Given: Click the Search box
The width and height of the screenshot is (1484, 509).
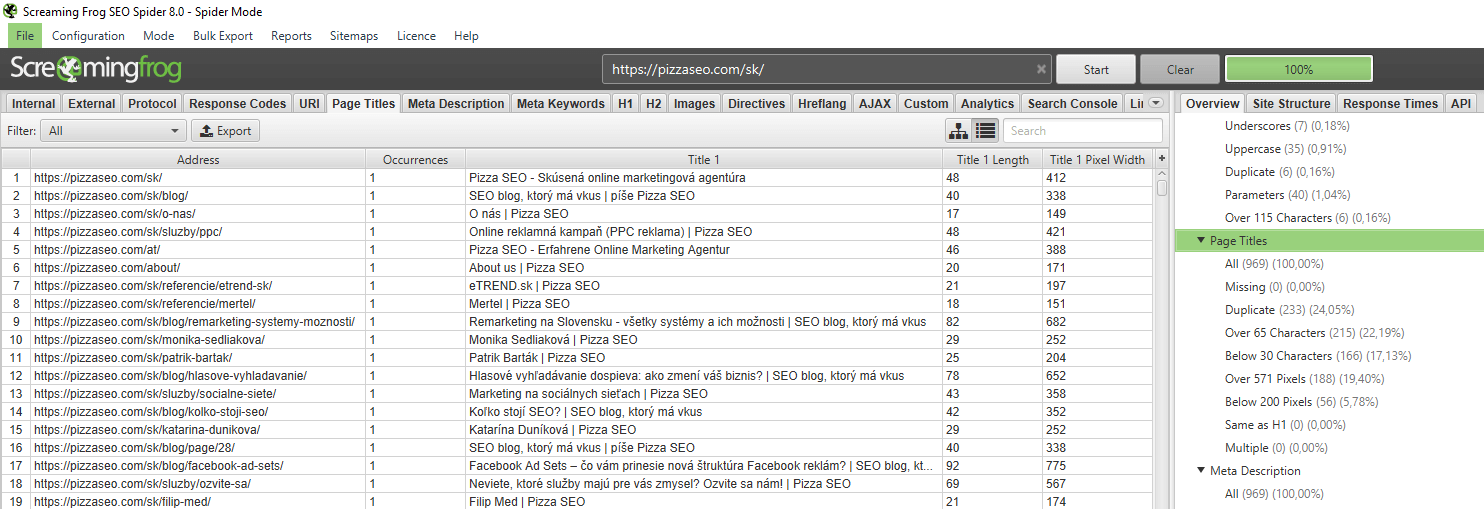Looking at the screenshot, I should (x=1083, y=131).
